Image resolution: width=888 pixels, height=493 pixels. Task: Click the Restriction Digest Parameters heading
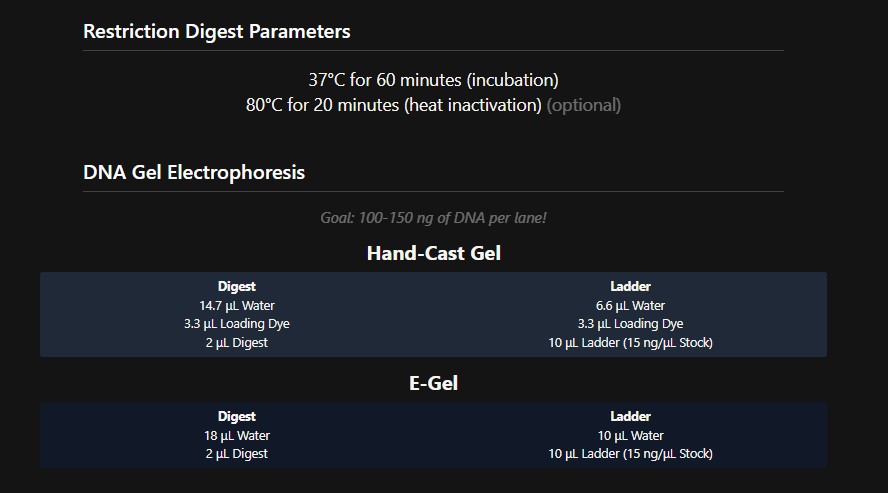(x=217, y=31)
